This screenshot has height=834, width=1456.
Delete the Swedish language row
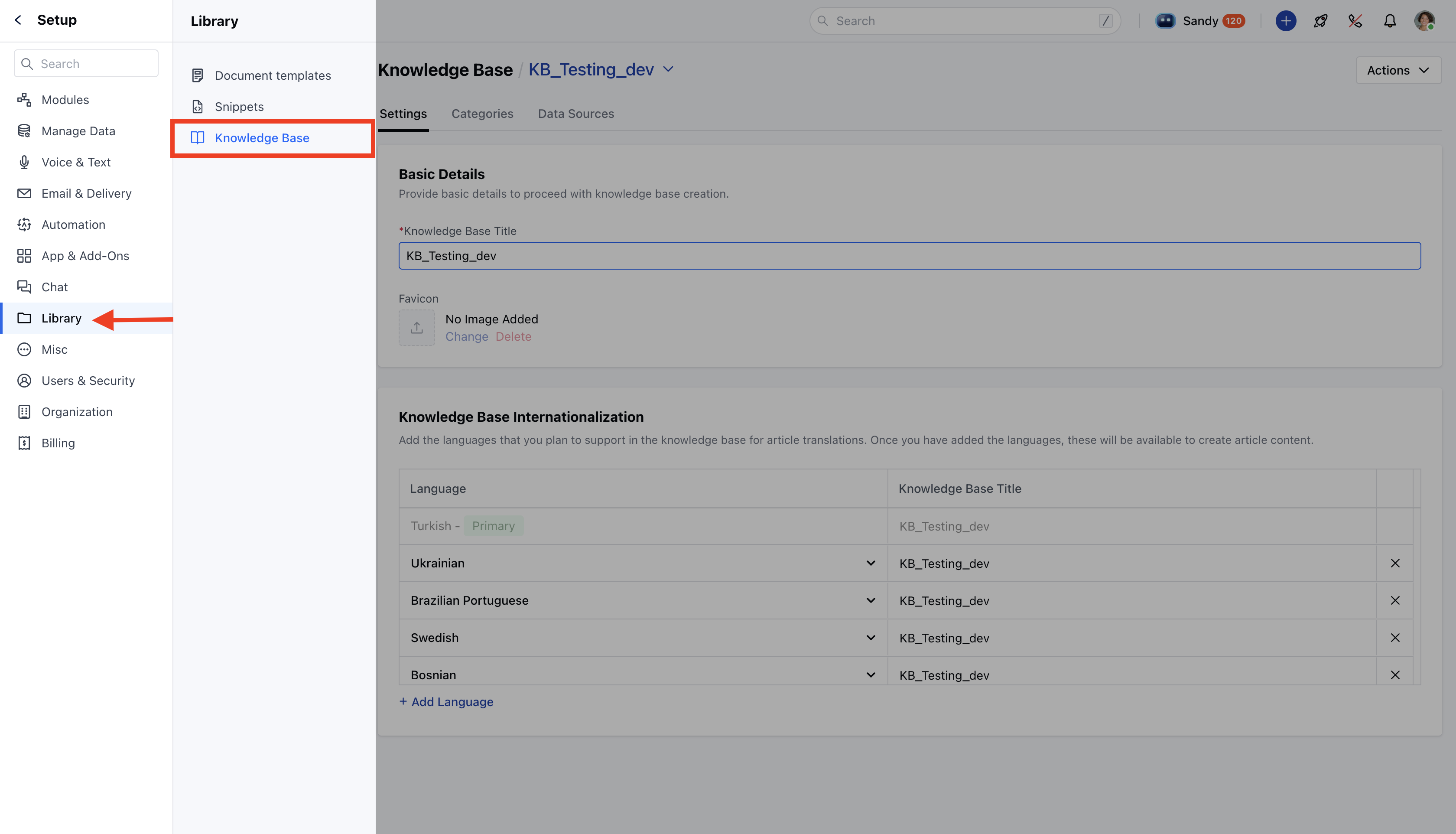coord(1395,638)
